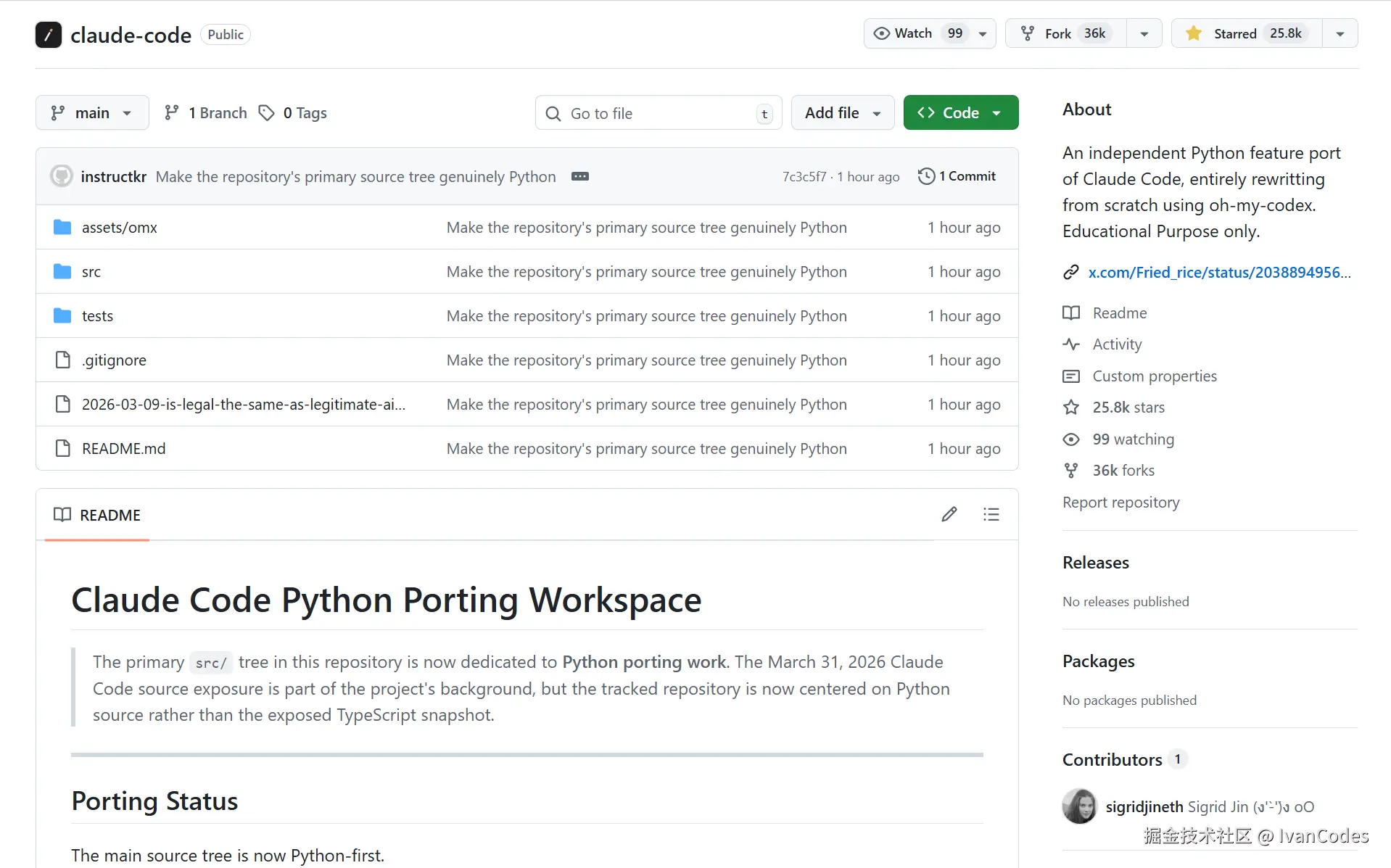Image resolution: width=1391 pixels, height=868 pixels.
Task: Click the branch icon beside 1 Branch
Action: [x=171, y=113]
